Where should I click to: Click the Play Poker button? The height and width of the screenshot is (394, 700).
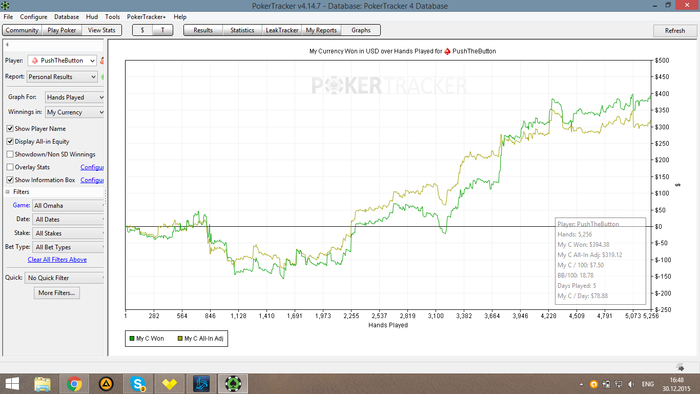coord(62,30)
